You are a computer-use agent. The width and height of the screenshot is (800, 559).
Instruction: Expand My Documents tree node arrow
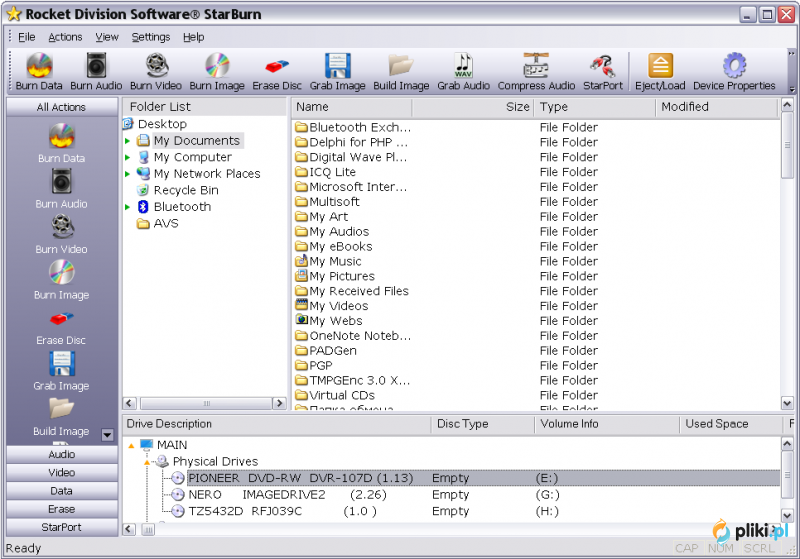pos(128,141)
